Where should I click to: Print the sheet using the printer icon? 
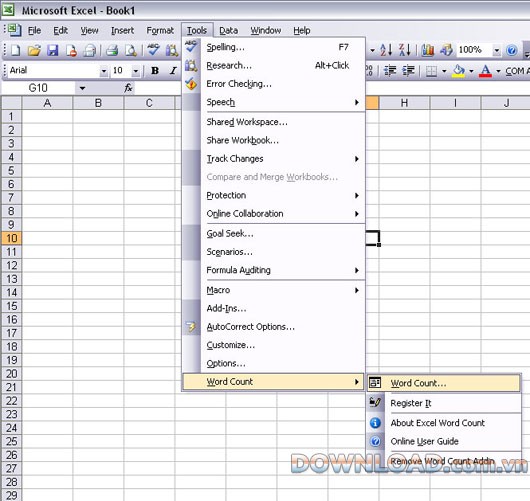click(x=112, y=50)
